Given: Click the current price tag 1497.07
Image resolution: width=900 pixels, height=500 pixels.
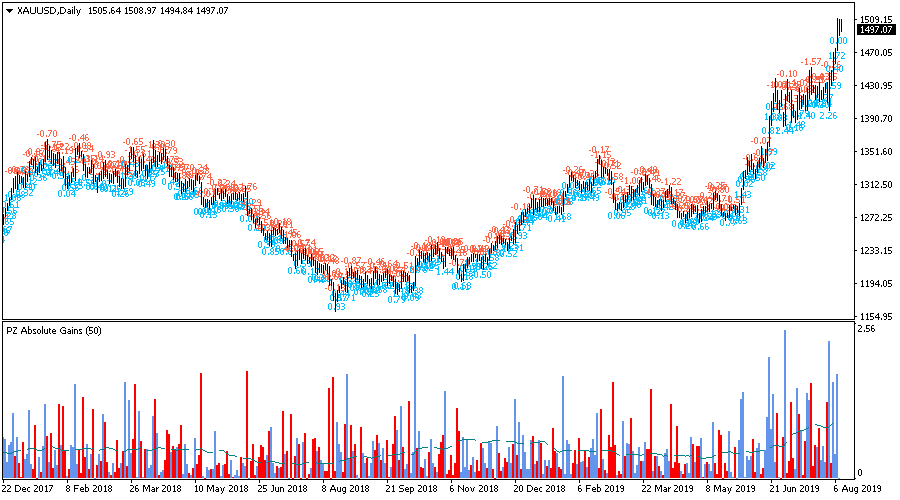Looking at the screenshot, I should tap(875, 30).
